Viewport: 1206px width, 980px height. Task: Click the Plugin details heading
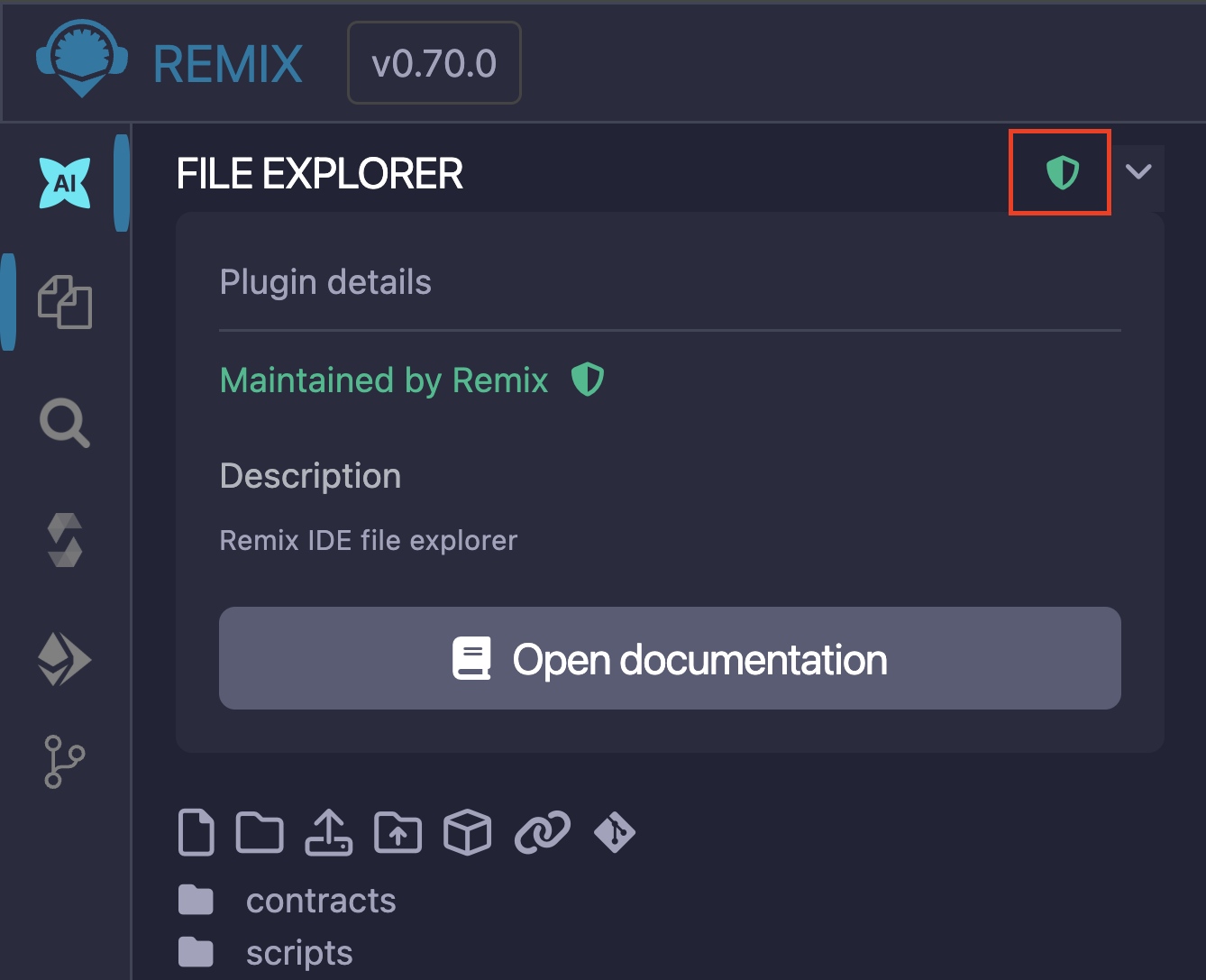coord(325,282)
